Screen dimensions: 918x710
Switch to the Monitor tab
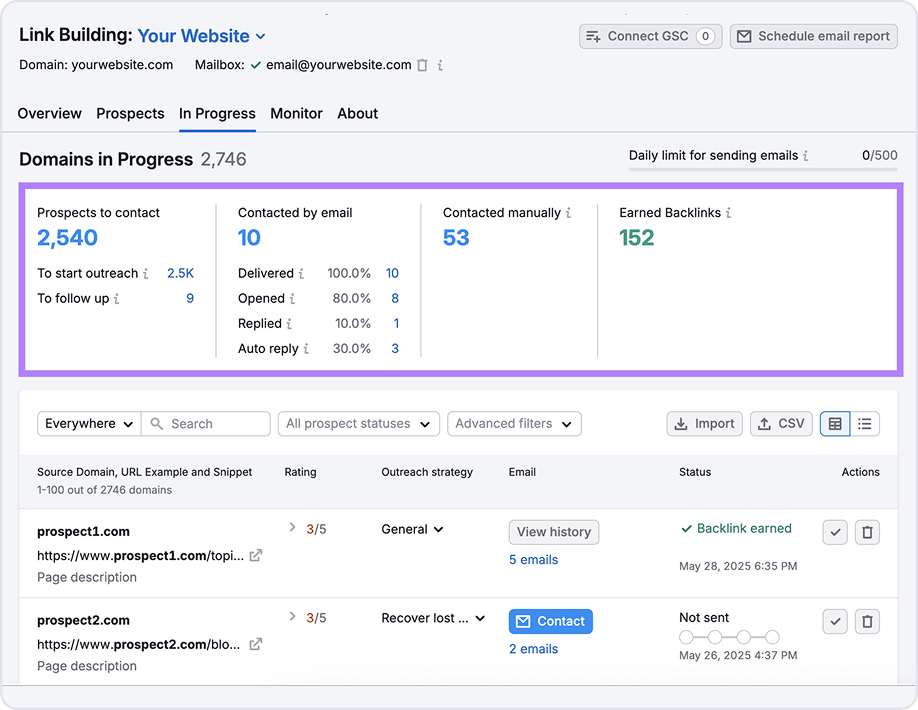tap(296, 114)
